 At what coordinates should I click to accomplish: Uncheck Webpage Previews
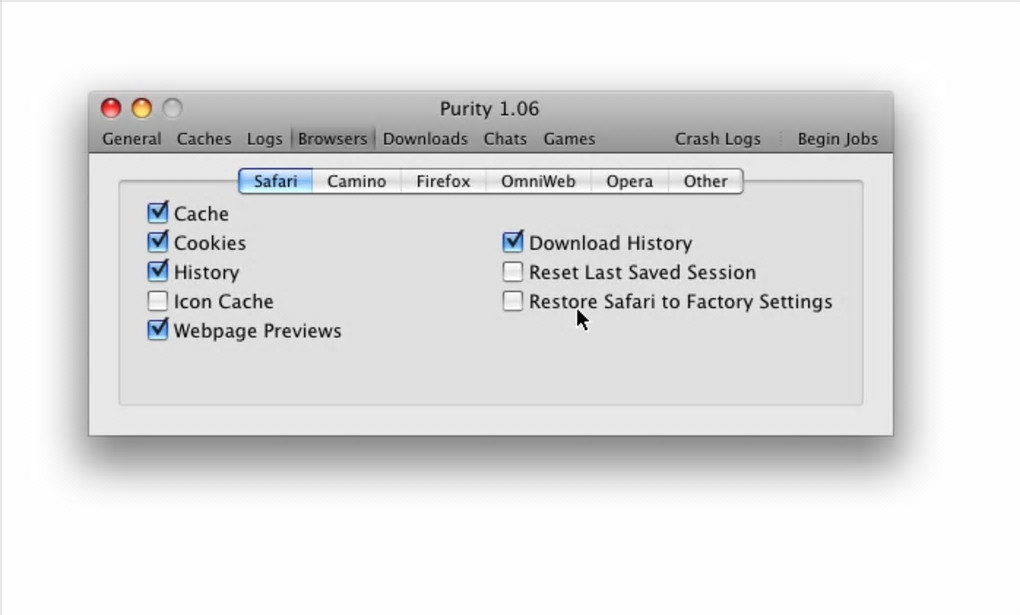click(x=157, y=330)
